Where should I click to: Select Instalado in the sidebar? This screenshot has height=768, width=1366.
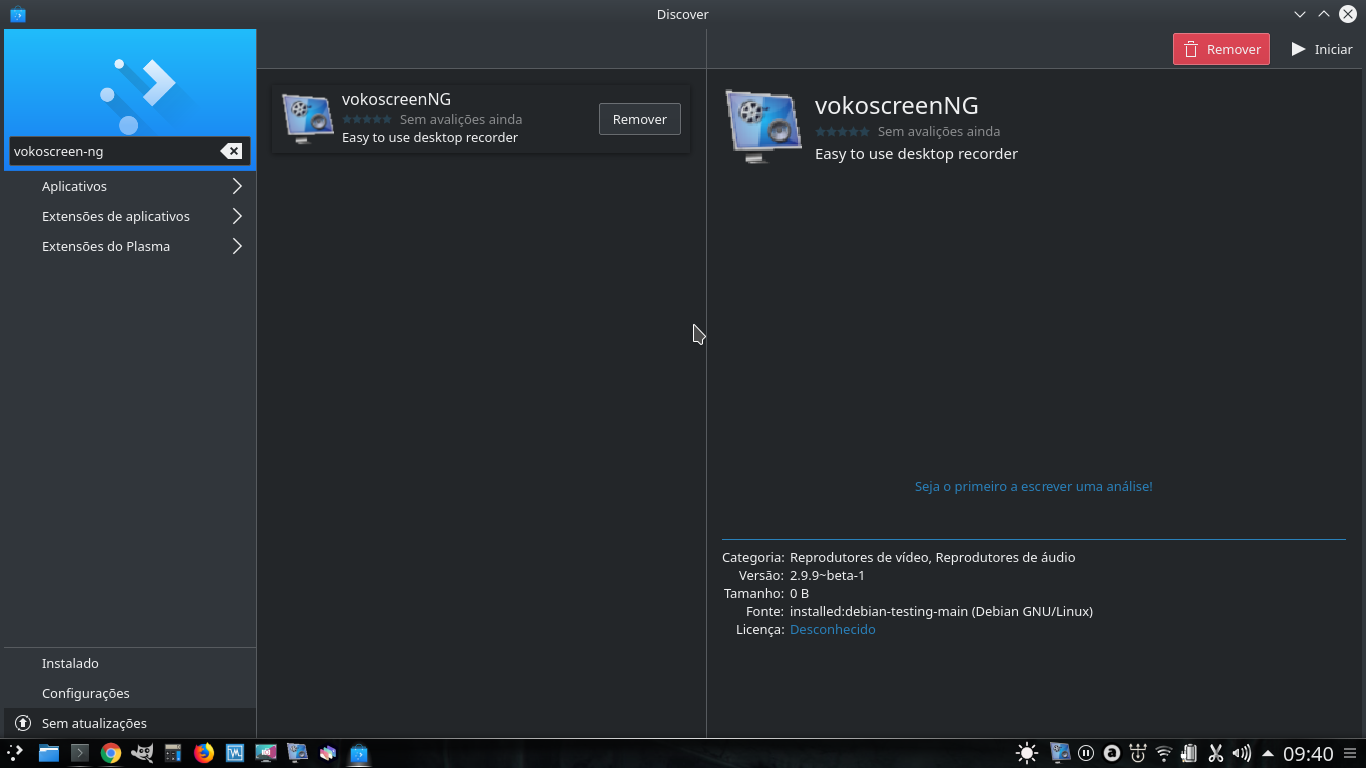[70, 663]
